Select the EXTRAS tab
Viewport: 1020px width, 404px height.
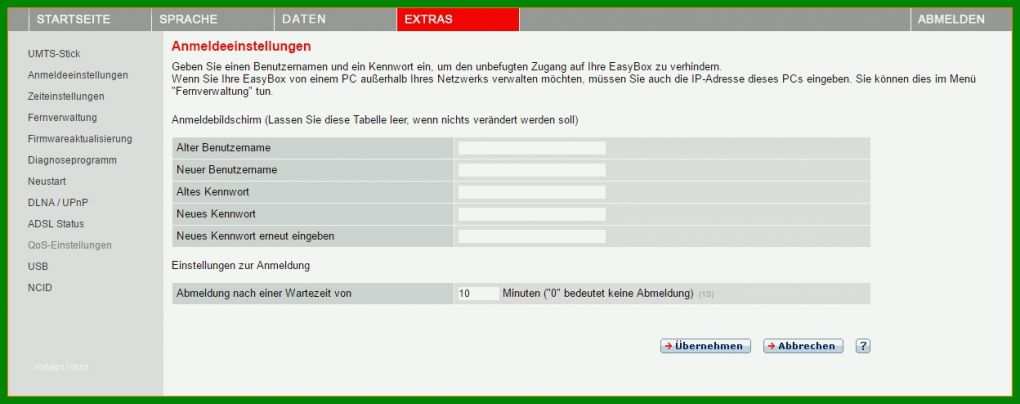point(458,20)
